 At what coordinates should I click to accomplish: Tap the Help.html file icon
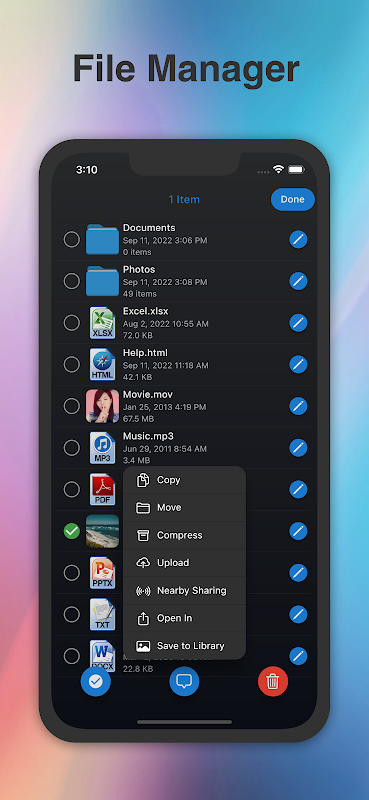pos(103,364)
